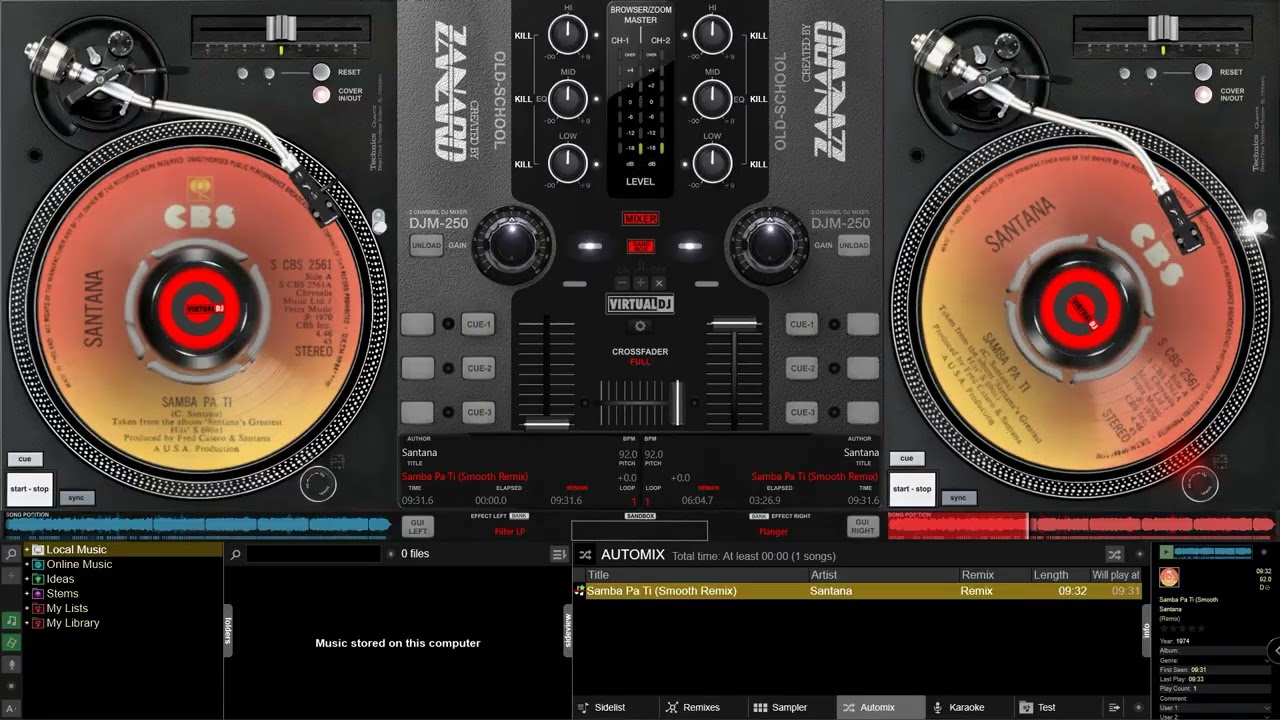Image resolution: width=1280 pixels, height=720 pixels.
Task: Click the GUI RIGHT button
Action: (x=863, y=526)
